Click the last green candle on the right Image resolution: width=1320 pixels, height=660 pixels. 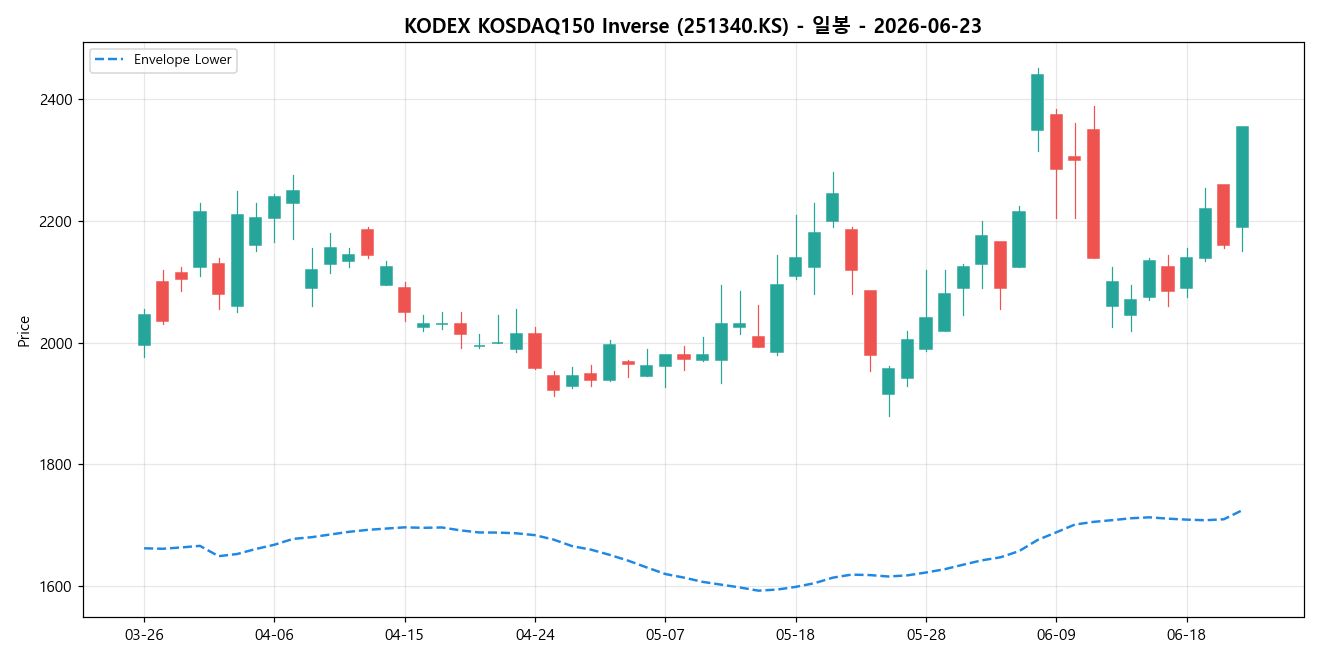tap(1242, 177)
